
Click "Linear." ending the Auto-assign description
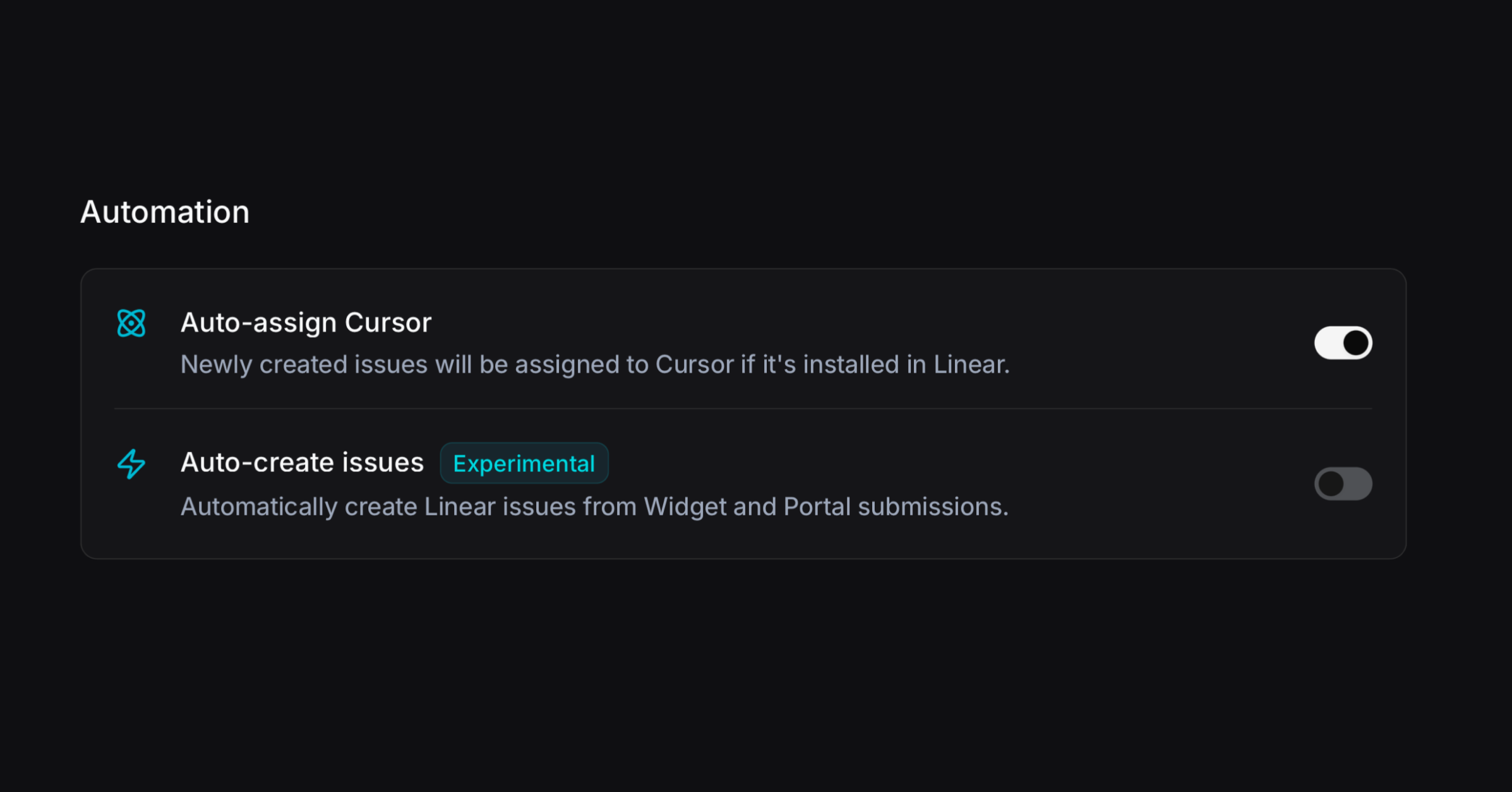[x=971, y=364]
